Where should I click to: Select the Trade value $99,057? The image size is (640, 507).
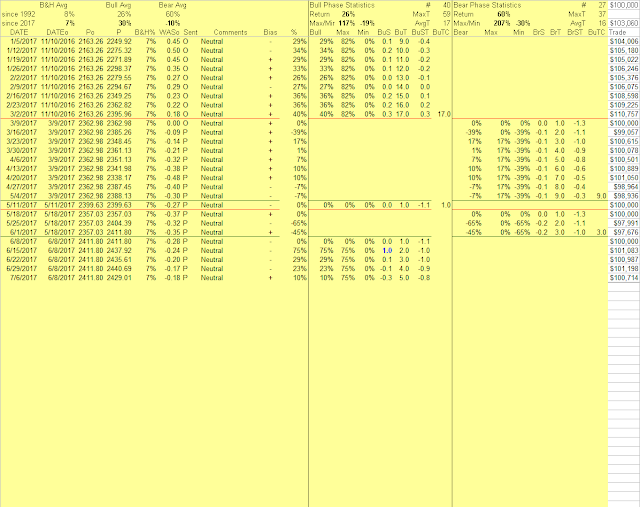[x=626, y=132]
